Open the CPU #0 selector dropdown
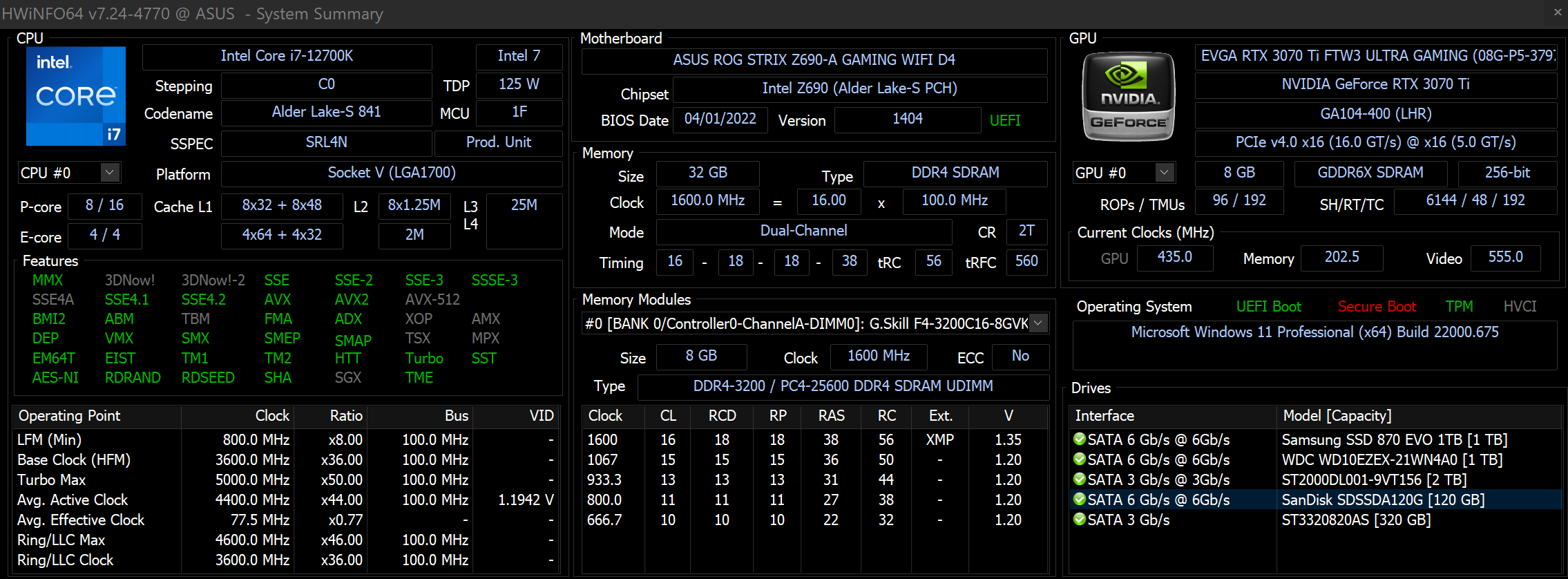This screenshot has width=1568, height=579. pyautogui.click(x=110, y=173)
